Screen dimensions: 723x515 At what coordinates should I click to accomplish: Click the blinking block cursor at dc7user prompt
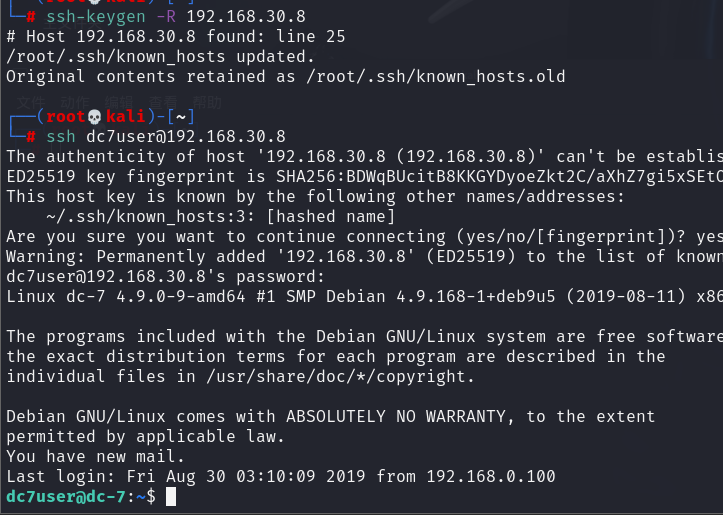pyautogui.click(x=171, y=497)
